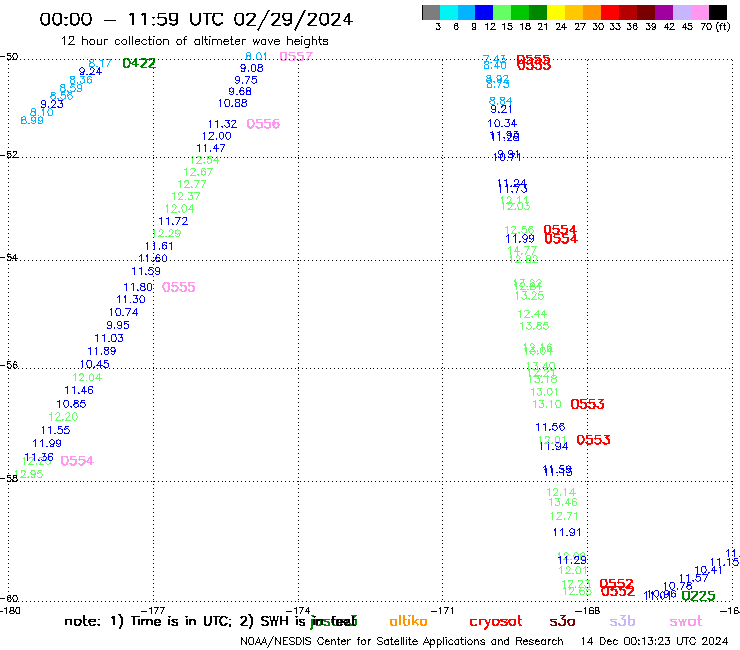Screen dimensions: 740x650
Task: Click the NOAA/NESDIS Center for Satellite Applications credit
Action: 402,642
